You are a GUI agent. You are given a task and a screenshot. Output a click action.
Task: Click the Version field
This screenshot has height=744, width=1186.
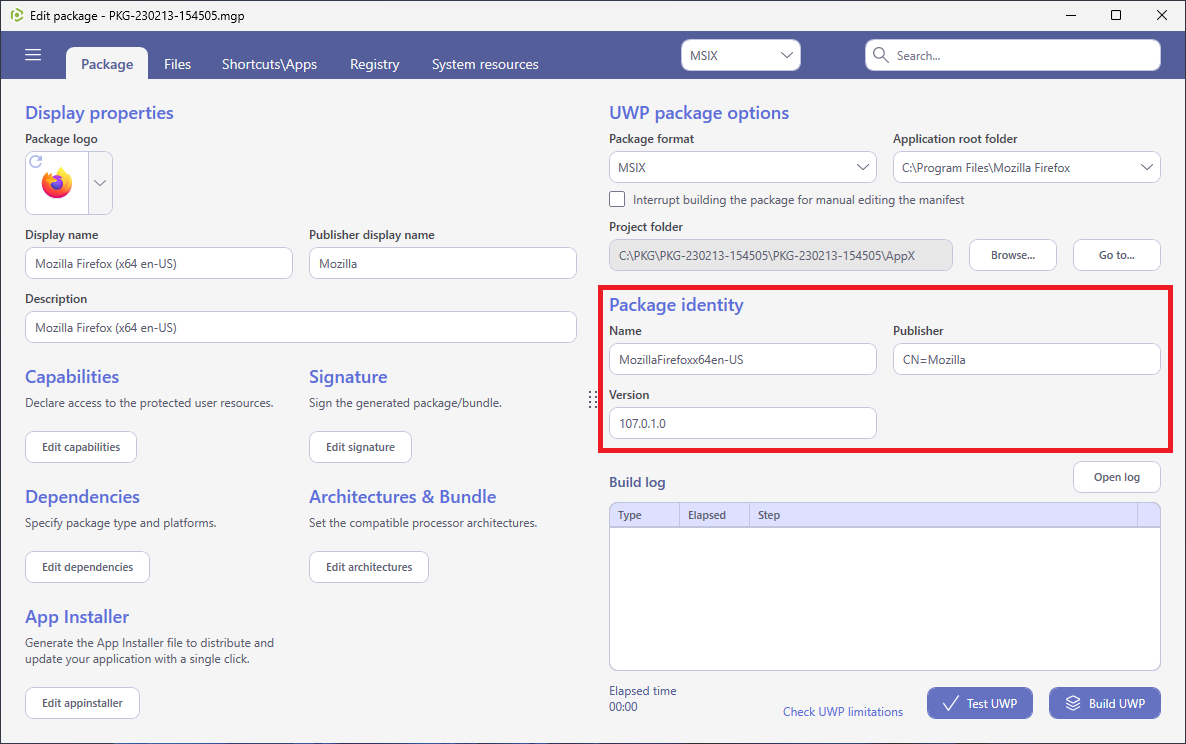tap(743, 423)
